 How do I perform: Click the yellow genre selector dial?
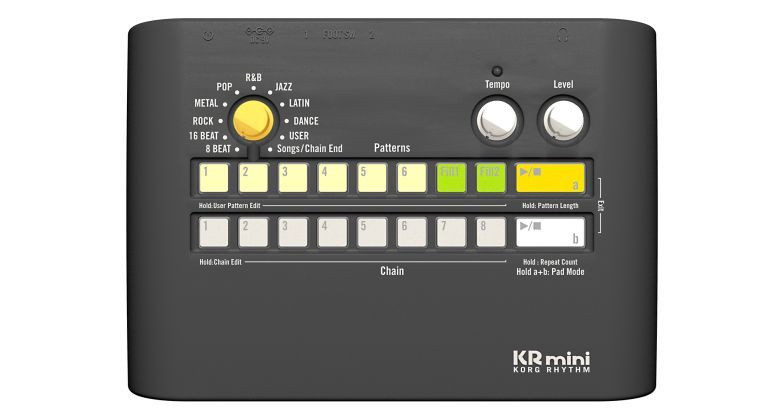pyautogui.click(x=251, y=120)
